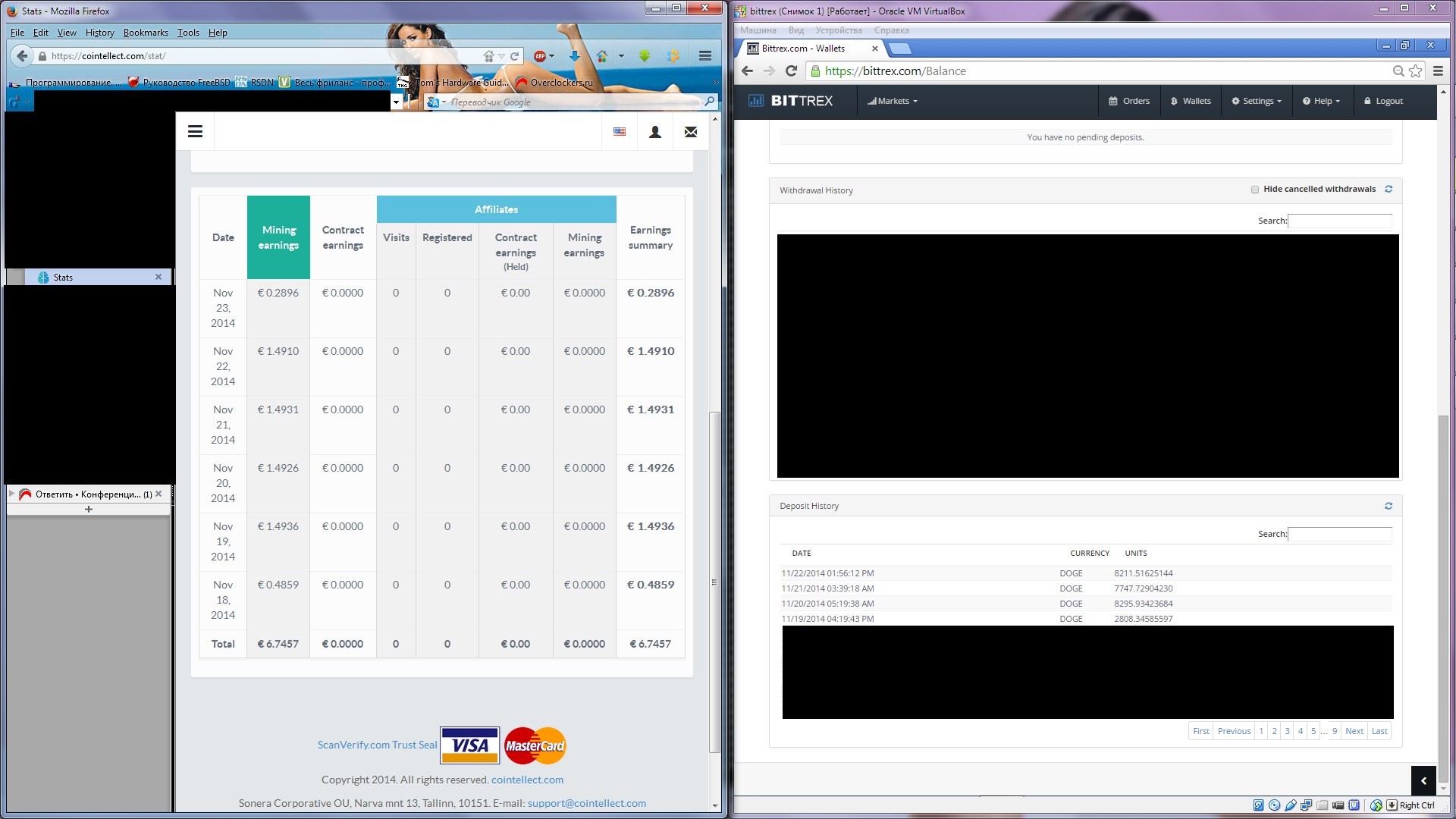The image size is (1456, 819).
Task: Click the Wallets link in Bittrex navbar
Action: pyautogui.click(x=1191, y=101)
